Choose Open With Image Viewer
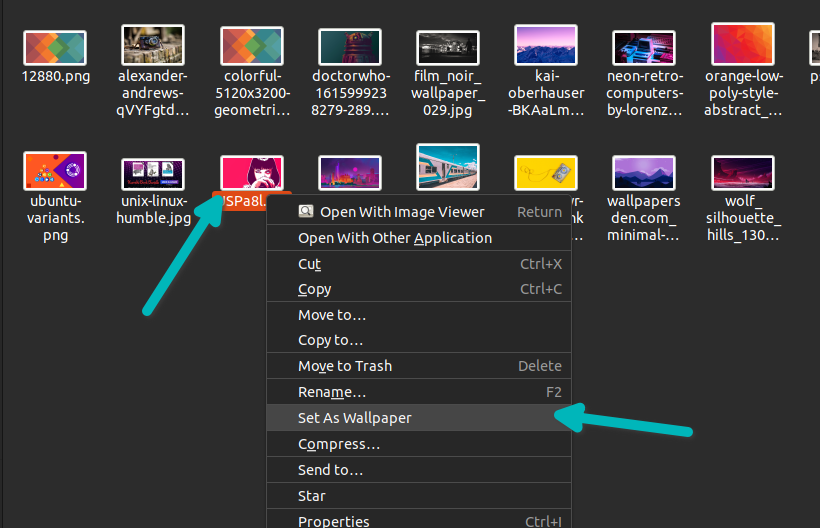This screenshot has height=528, width=820. click(x=419, y=212)
